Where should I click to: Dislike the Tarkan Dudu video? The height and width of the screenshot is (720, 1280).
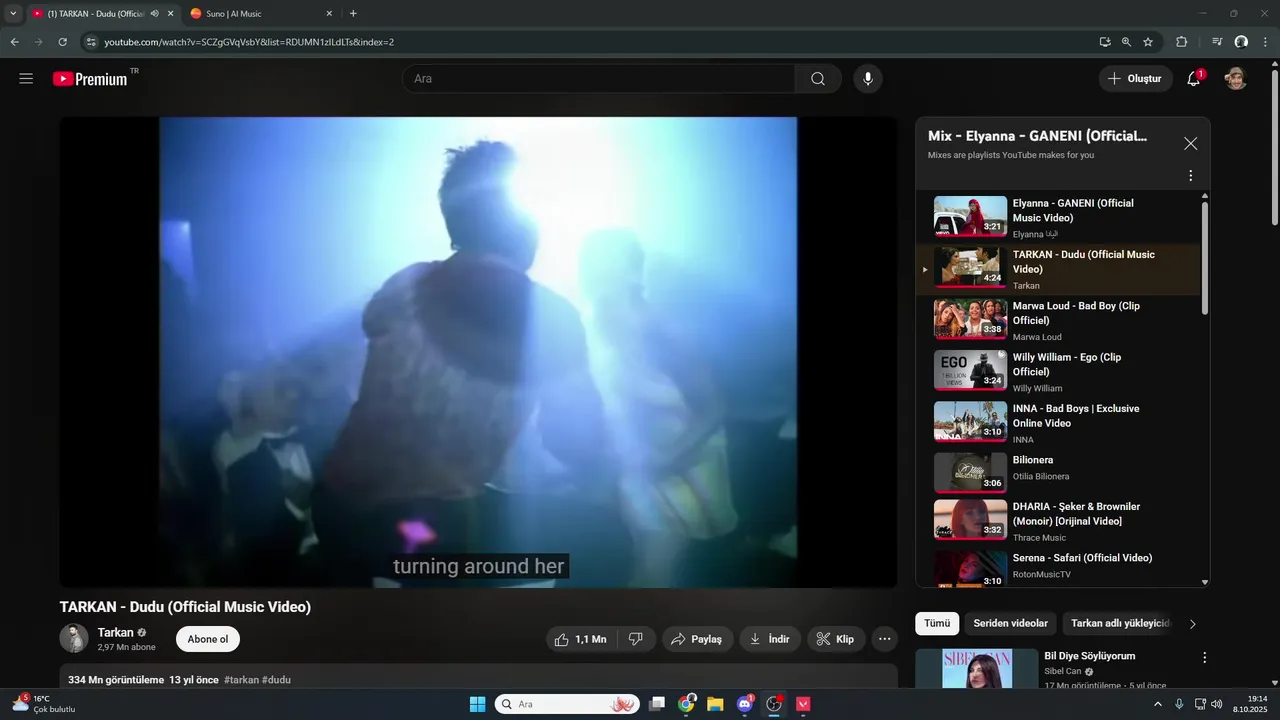pyautogui.click(x=636, y=639)
